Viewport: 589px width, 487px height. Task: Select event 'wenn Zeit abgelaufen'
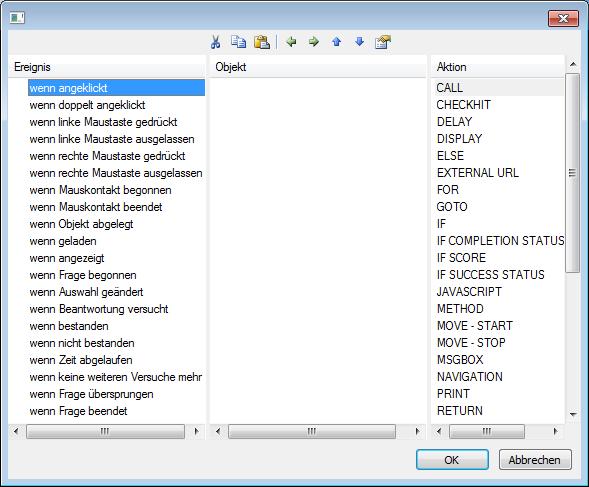81,360
